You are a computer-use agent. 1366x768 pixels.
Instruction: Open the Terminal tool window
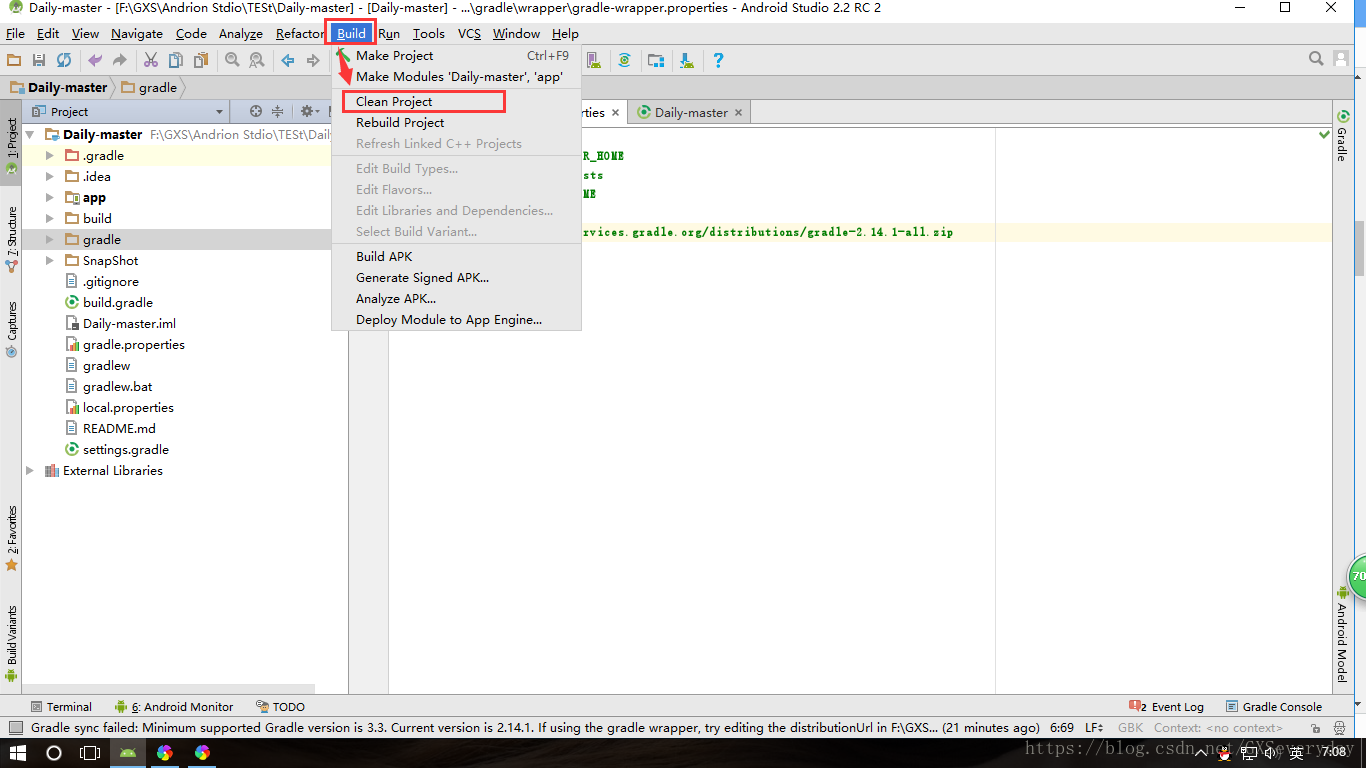pyautogui.click(x=61, y=707)
